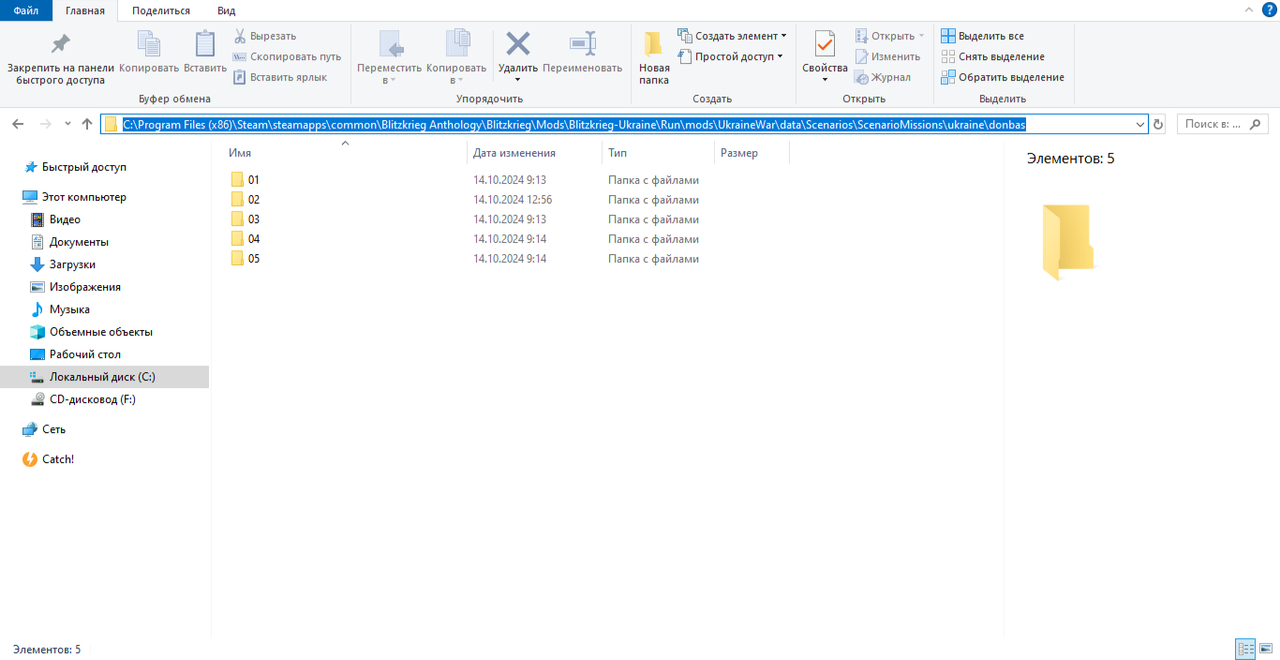This screenshot has width=1280, height=660.
Task: Click Вставить ярлык (Paste shortcut)
Action: pyautogui.click(x=280, y=77)
